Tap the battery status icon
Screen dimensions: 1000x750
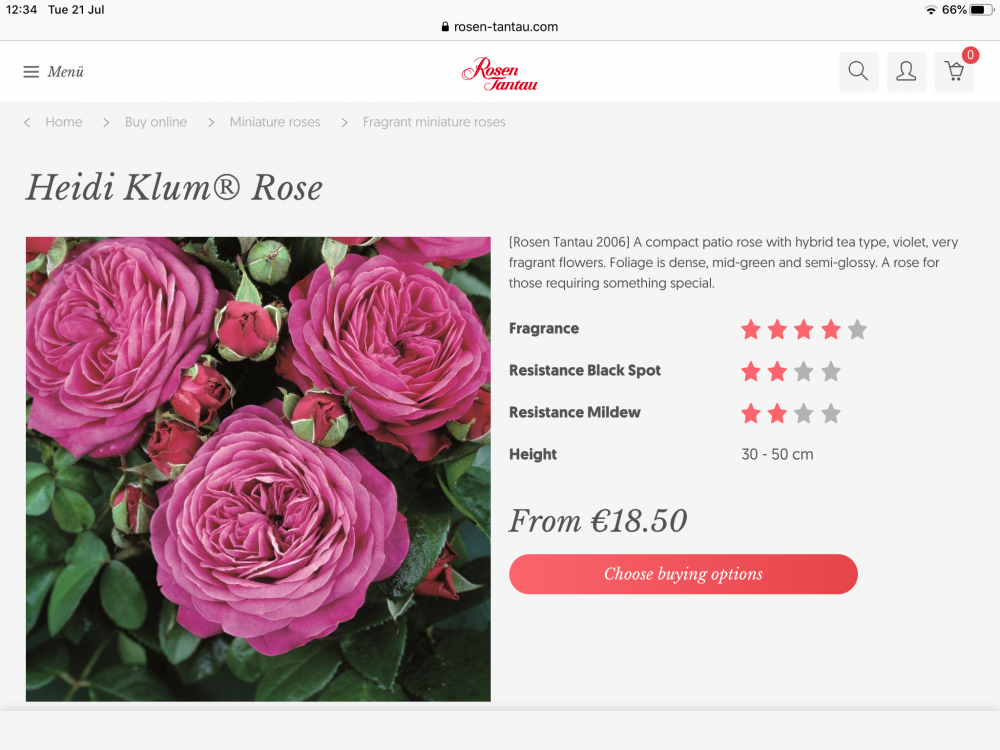coord(981,10)
